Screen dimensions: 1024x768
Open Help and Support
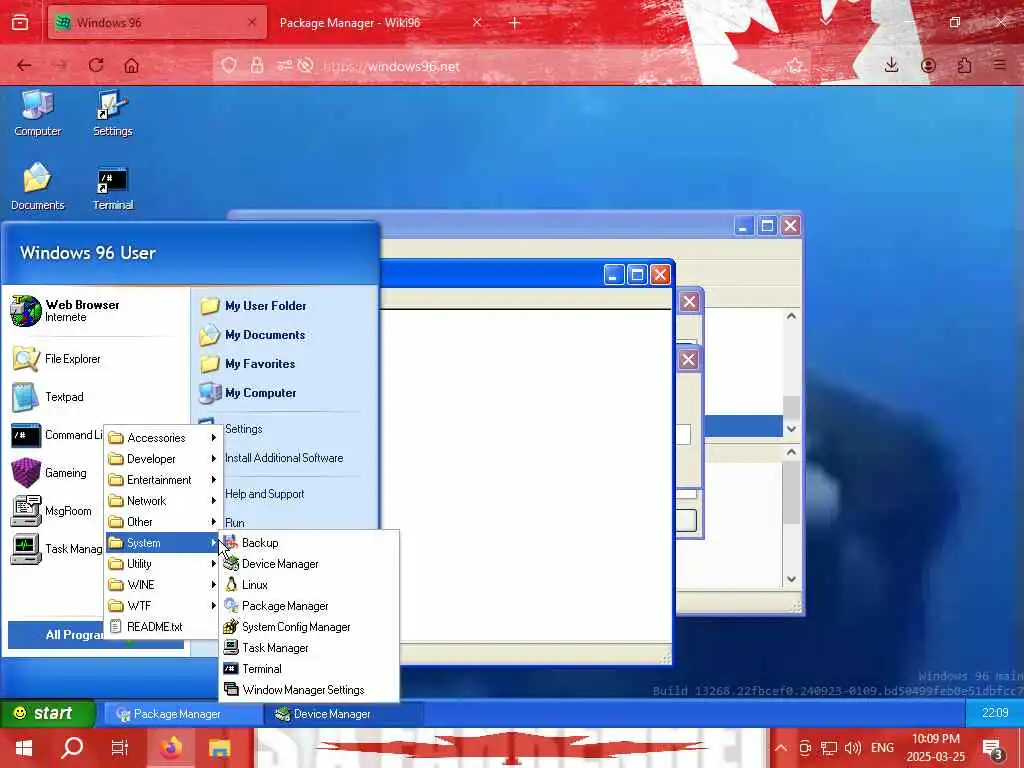pos(264,494)
